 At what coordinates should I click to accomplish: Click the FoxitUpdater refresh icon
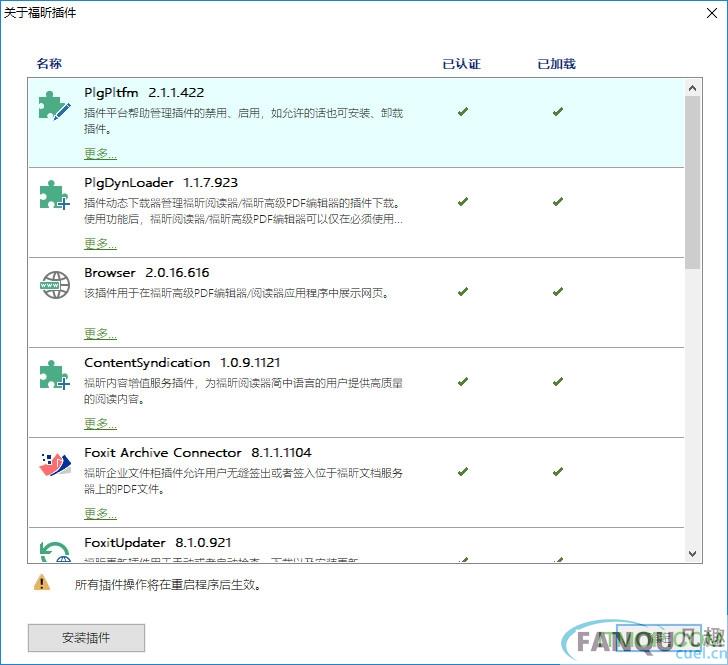coord(54,551)
